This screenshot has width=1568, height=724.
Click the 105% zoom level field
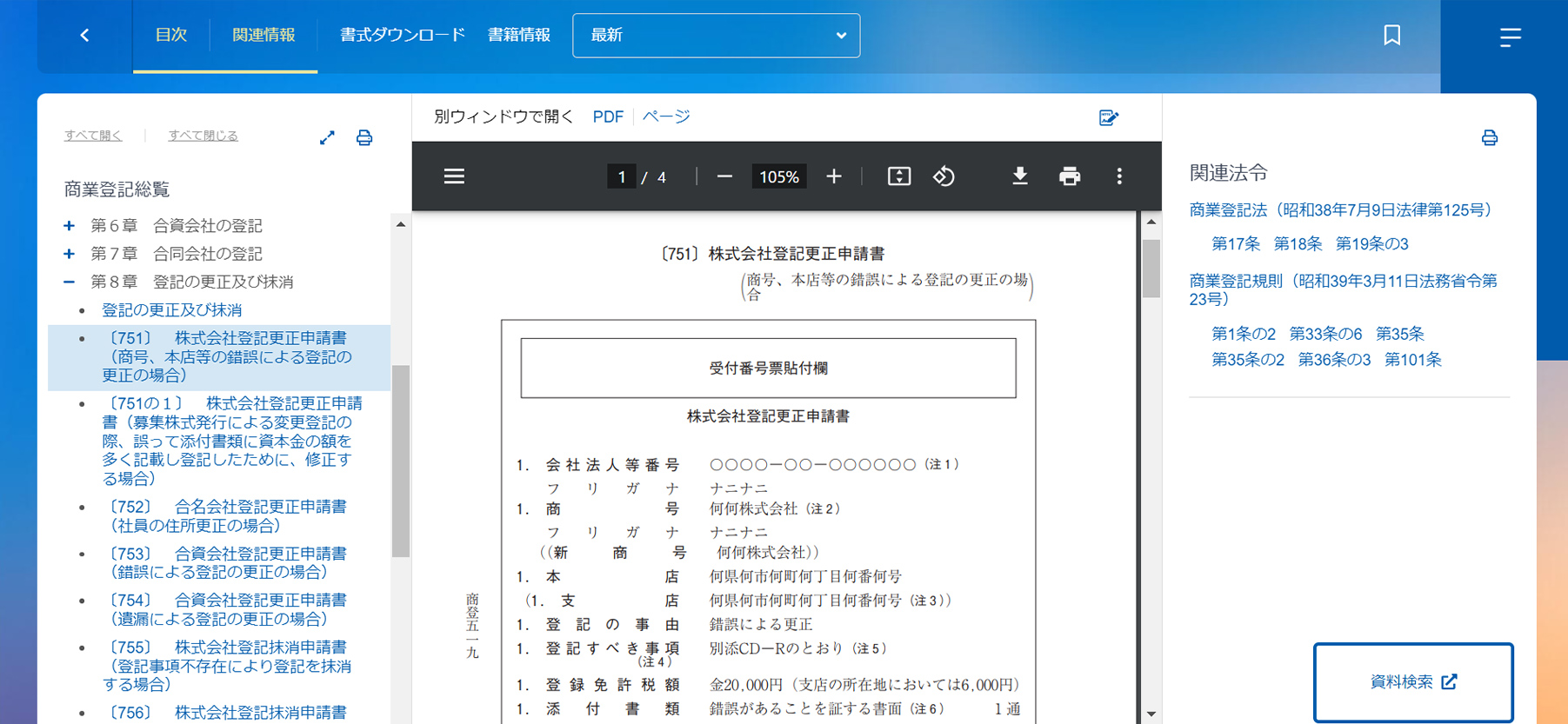pos(778,176)
